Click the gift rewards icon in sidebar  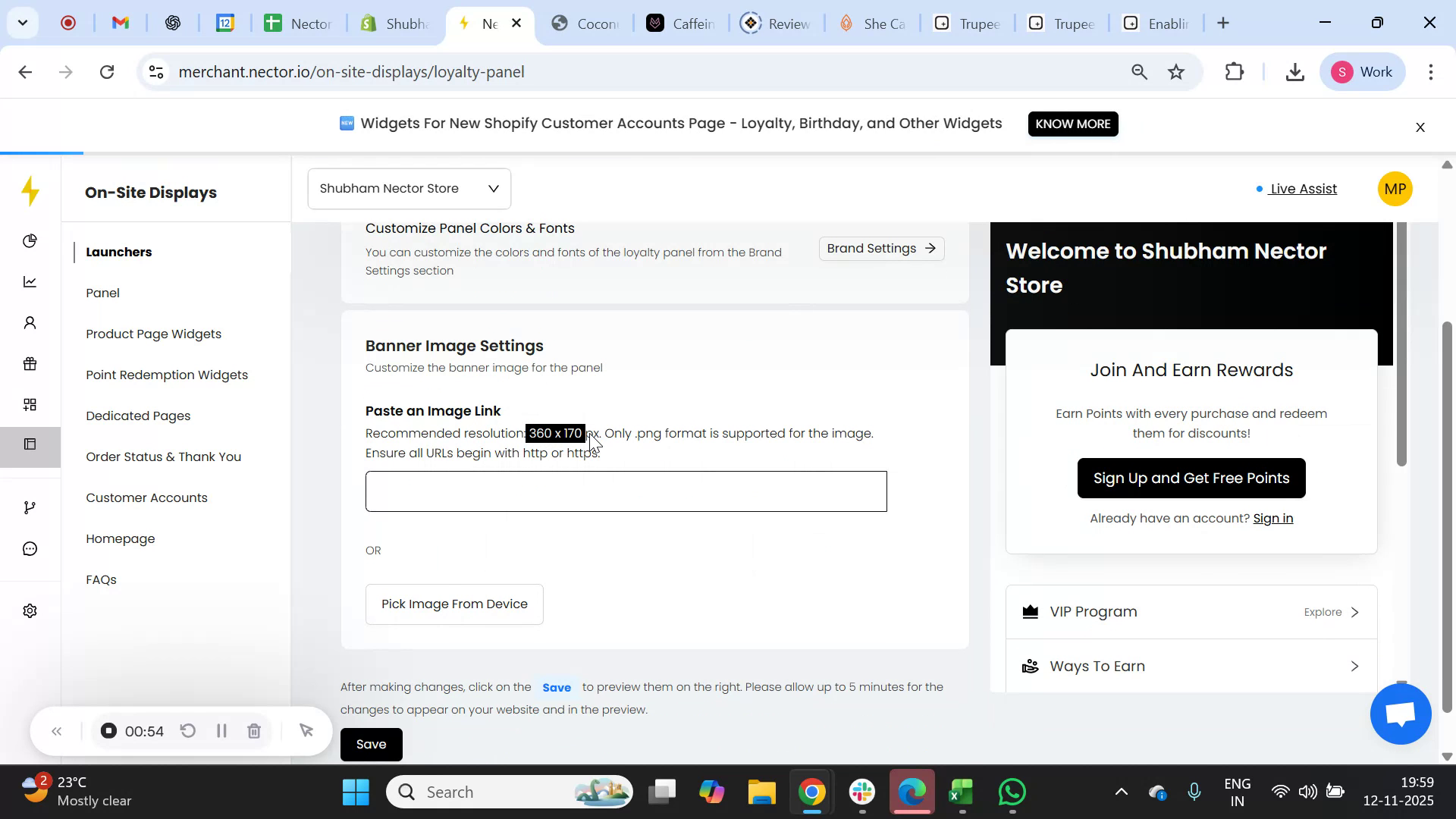click(x=30, y=363)
